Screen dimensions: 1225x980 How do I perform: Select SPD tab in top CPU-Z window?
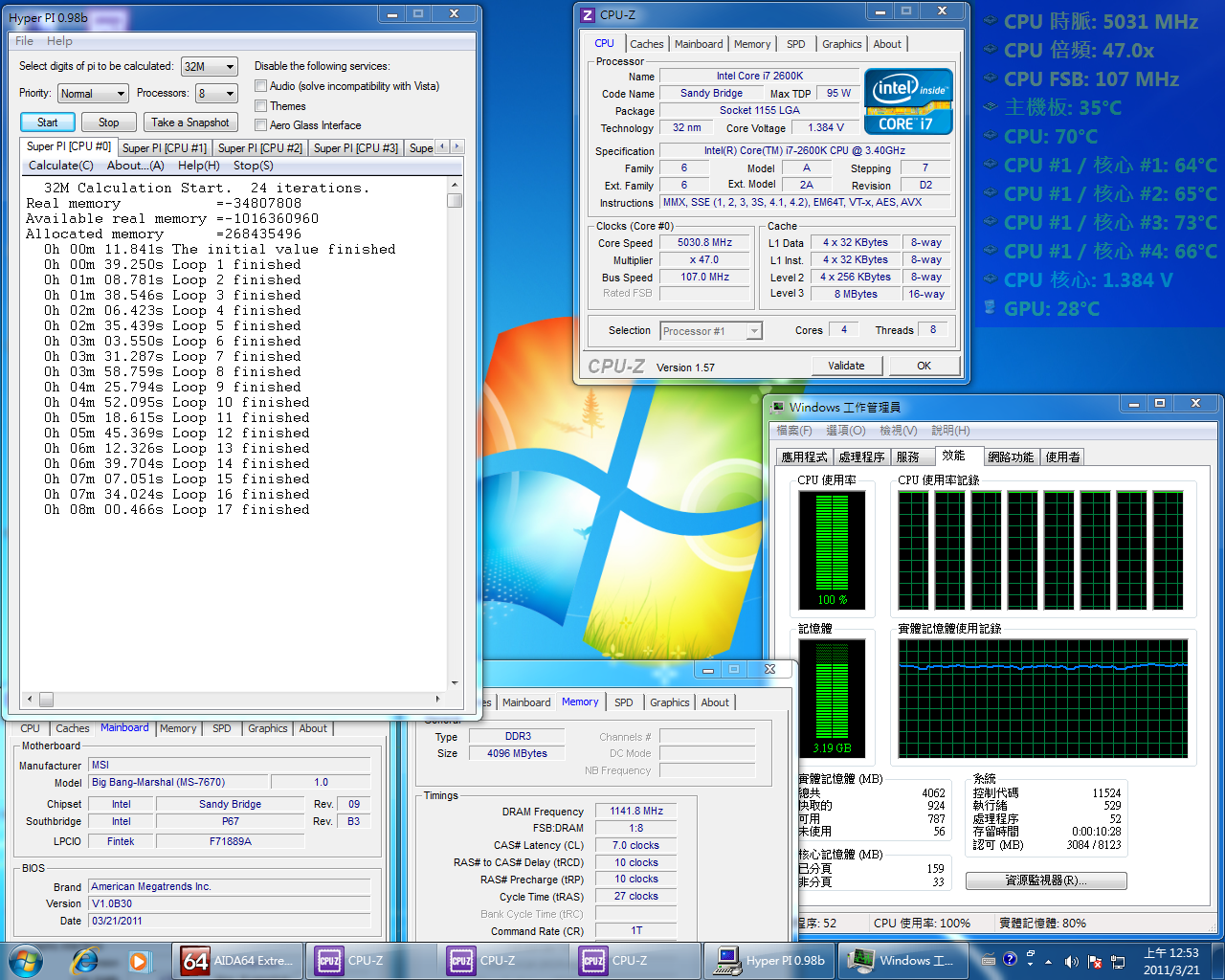pos(795,44)
